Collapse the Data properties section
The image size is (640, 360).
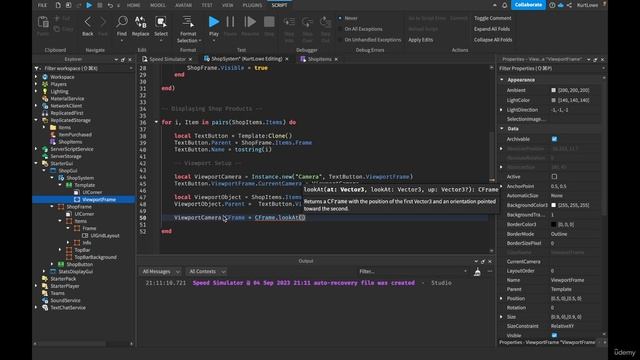502,129
